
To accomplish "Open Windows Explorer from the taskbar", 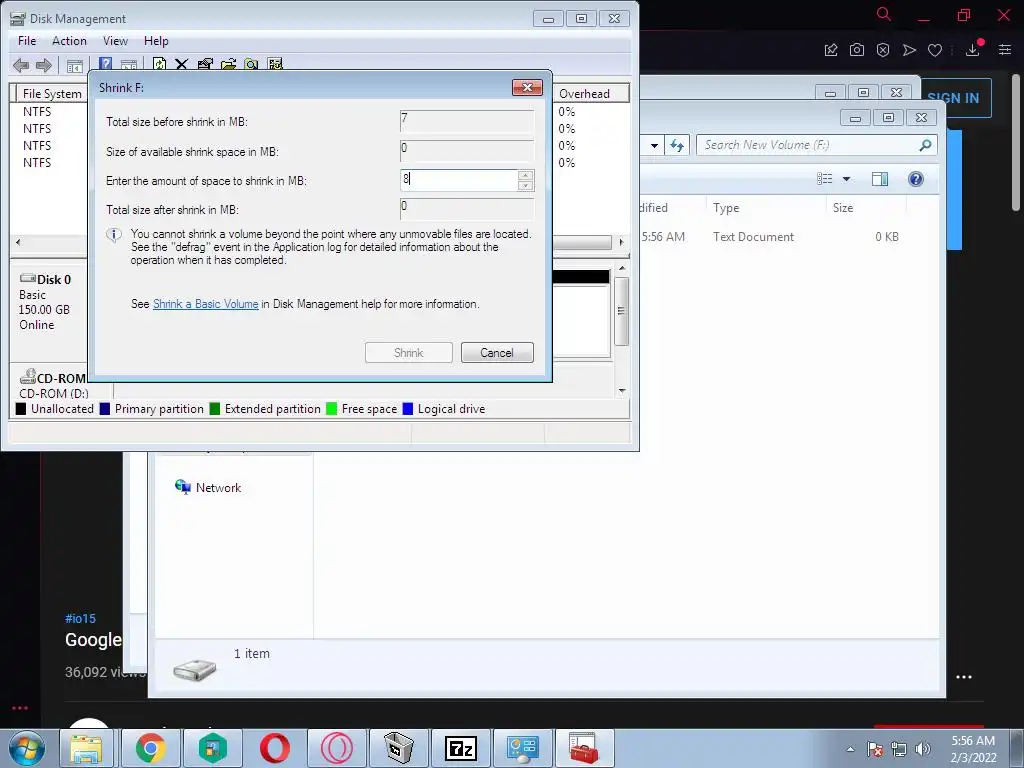I will pyautogui.click(x=87, y=748).
